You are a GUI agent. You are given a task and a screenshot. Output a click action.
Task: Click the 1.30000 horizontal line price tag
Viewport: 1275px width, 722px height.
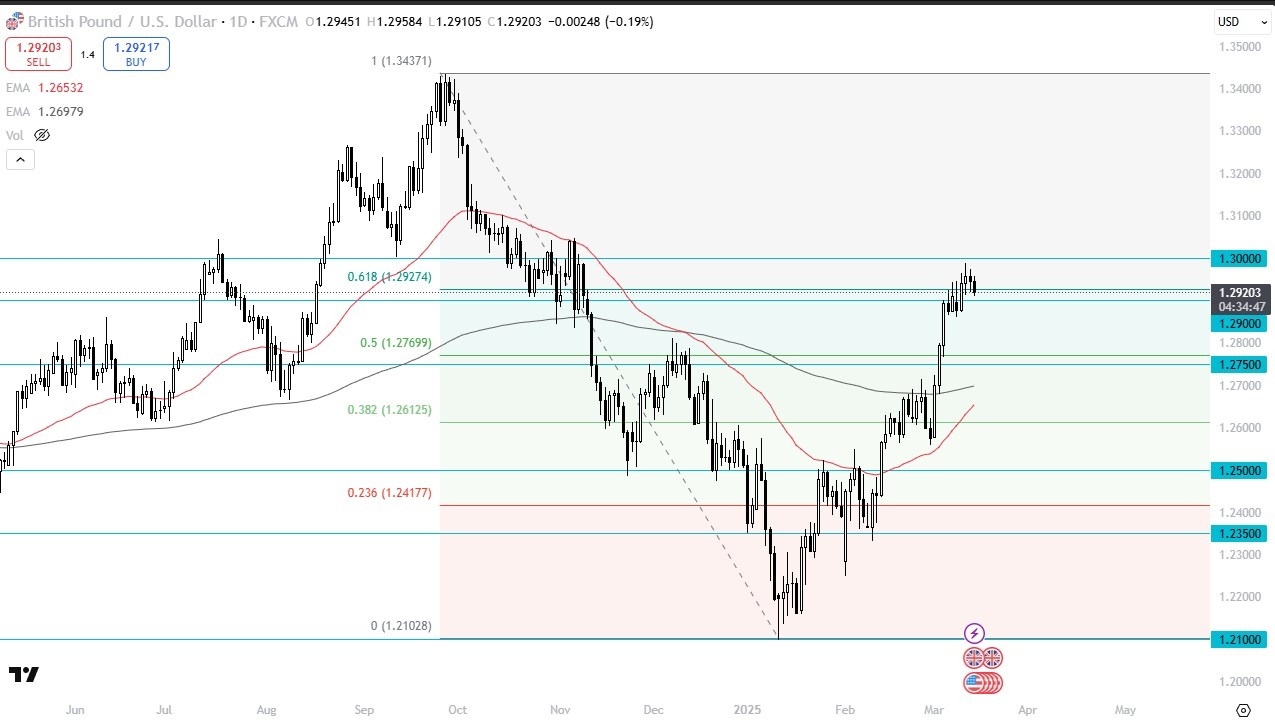1240,258
